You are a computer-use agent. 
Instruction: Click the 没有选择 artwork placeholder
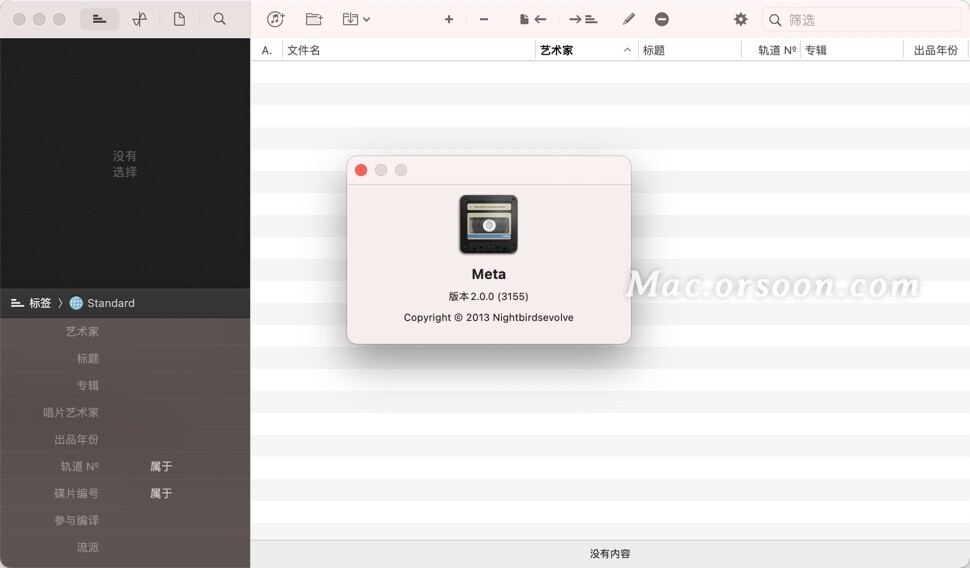click(125, 164)
